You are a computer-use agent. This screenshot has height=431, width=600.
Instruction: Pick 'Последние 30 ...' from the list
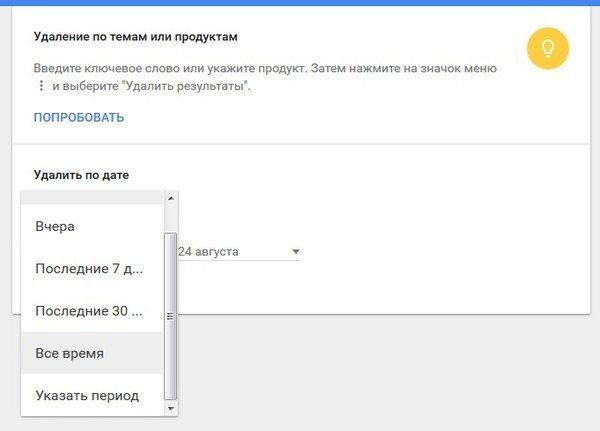(89, 311)
